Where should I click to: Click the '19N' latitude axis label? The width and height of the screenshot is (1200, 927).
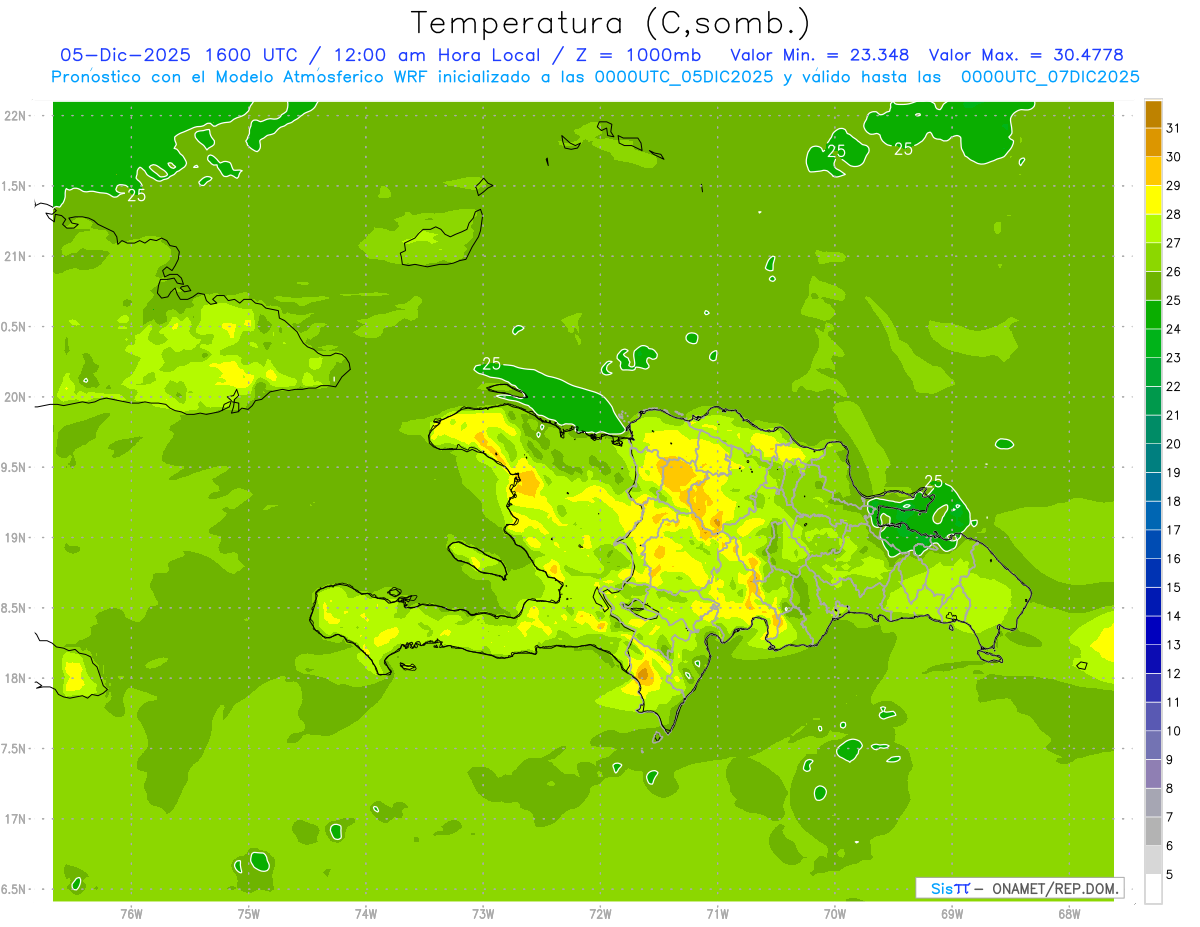(x=14, y=538)
